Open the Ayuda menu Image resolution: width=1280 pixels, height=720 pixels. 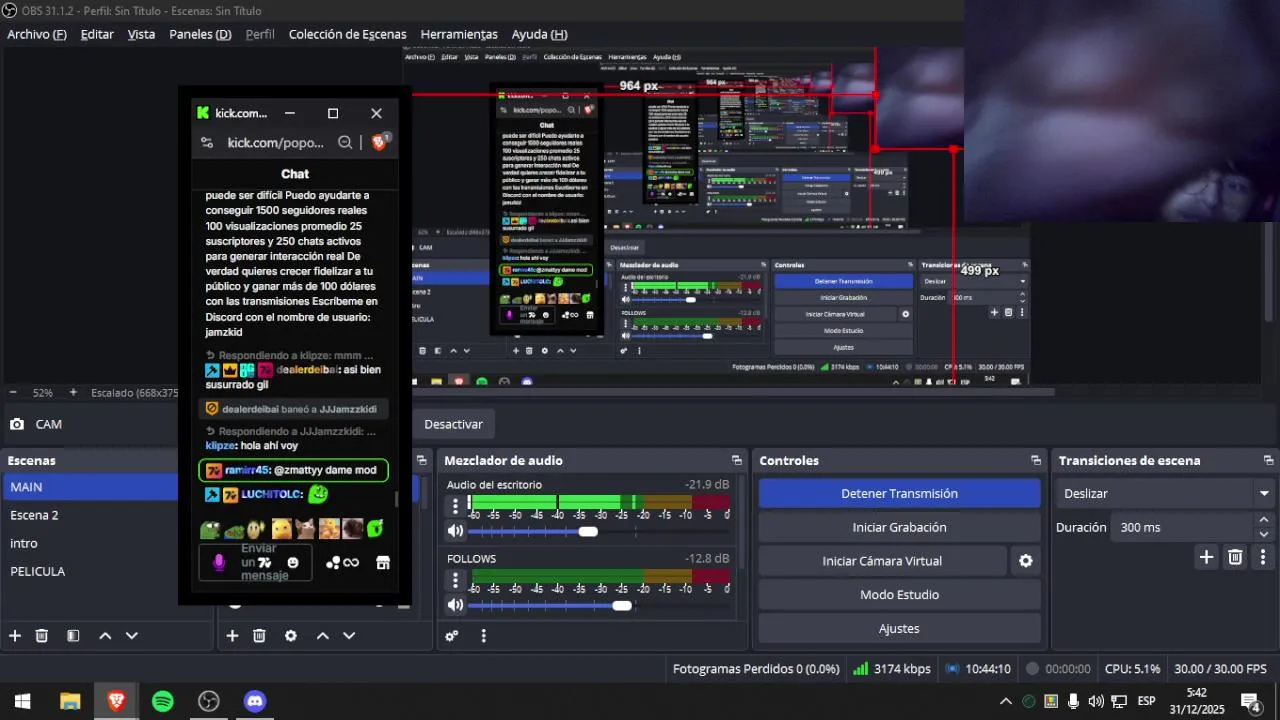(x=539, y=34)
